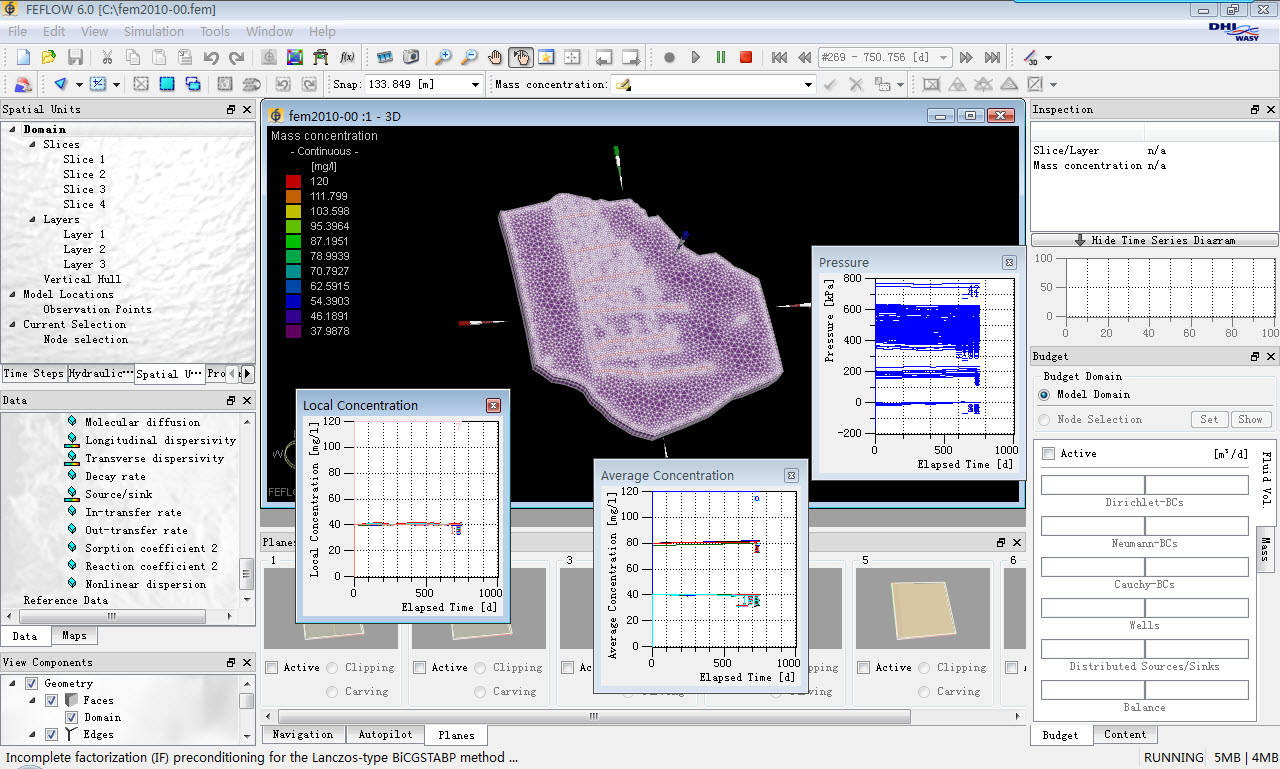Switch to the Maps tab
This screenshot has height=769, width=1280.
[x=74, y=636]
